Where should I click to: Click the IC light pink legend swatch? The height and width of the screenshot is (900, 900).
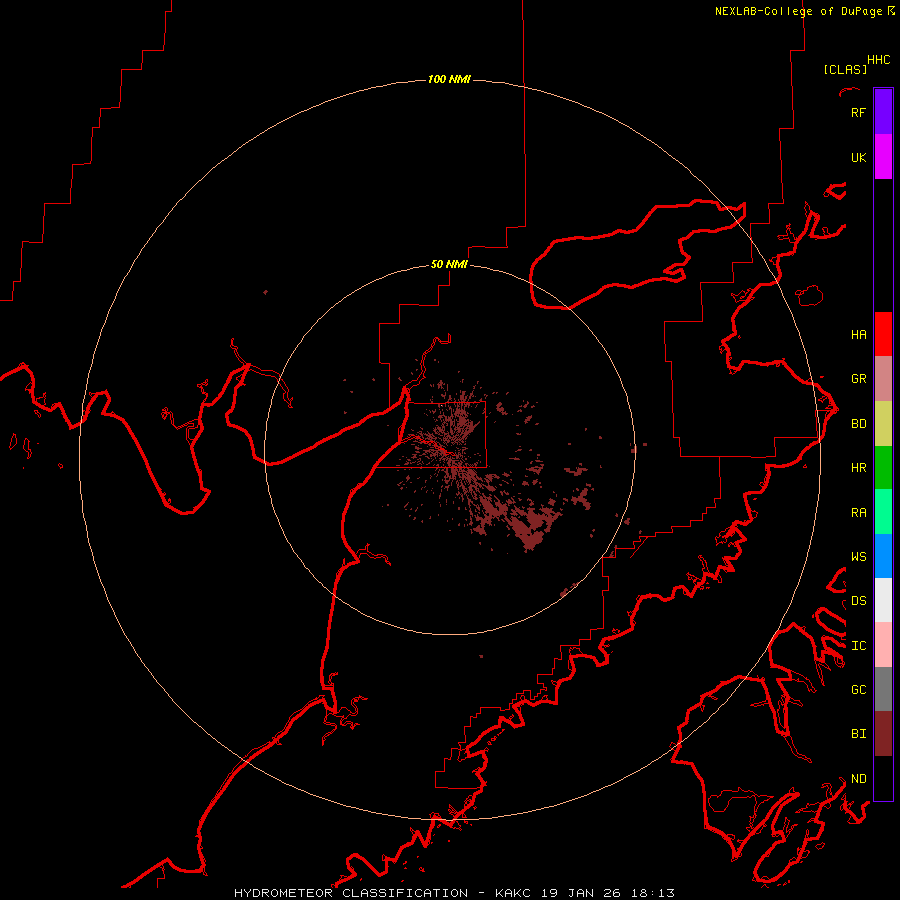(883, 645)
